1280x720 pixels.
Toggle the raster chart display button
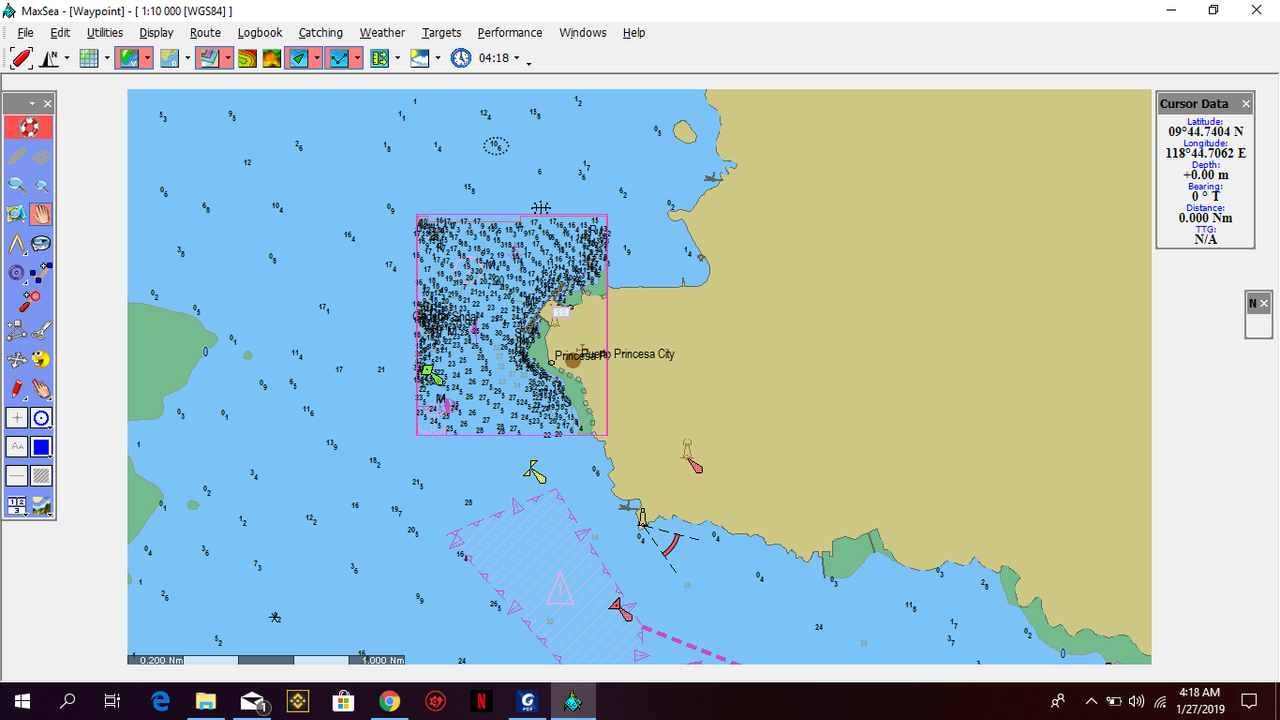(x=169, y=58)
